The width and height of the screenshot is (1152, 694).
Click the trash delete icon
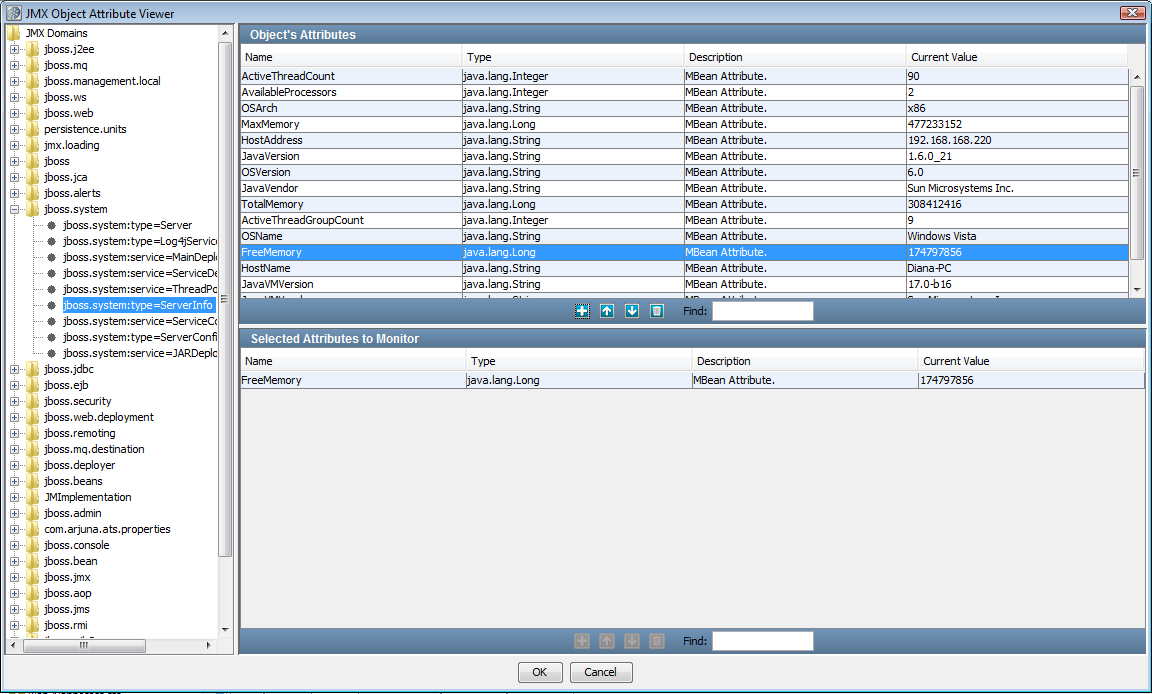point(656,311)
